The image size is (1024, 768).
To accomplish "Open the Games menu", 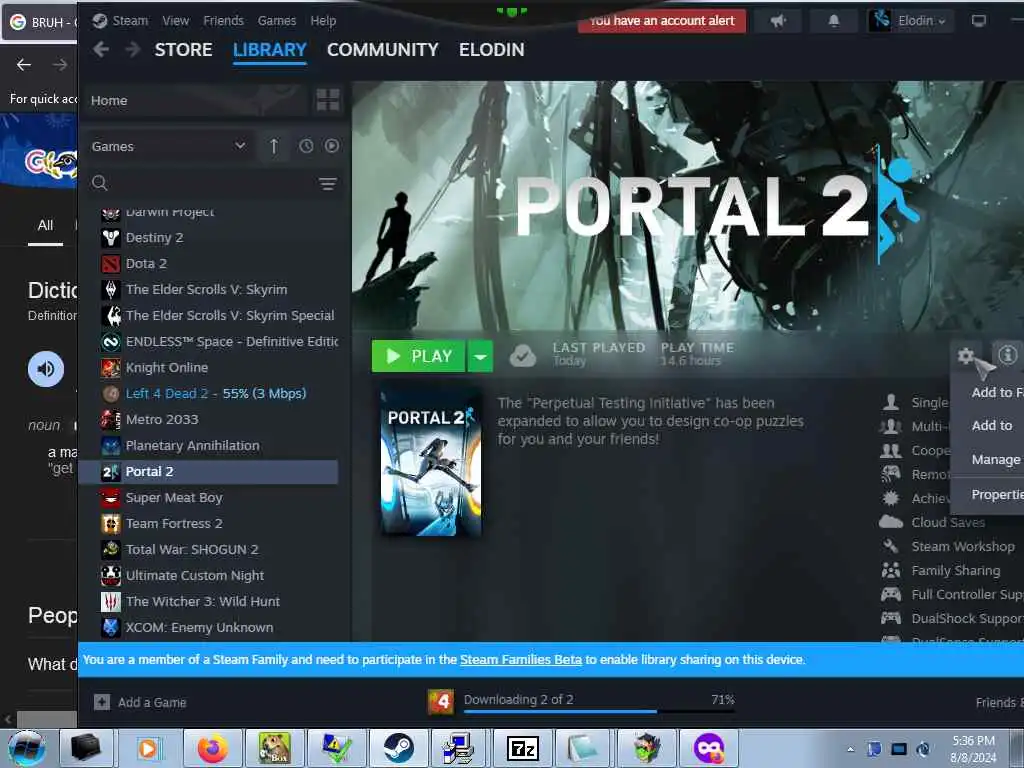I will [276, 21].
